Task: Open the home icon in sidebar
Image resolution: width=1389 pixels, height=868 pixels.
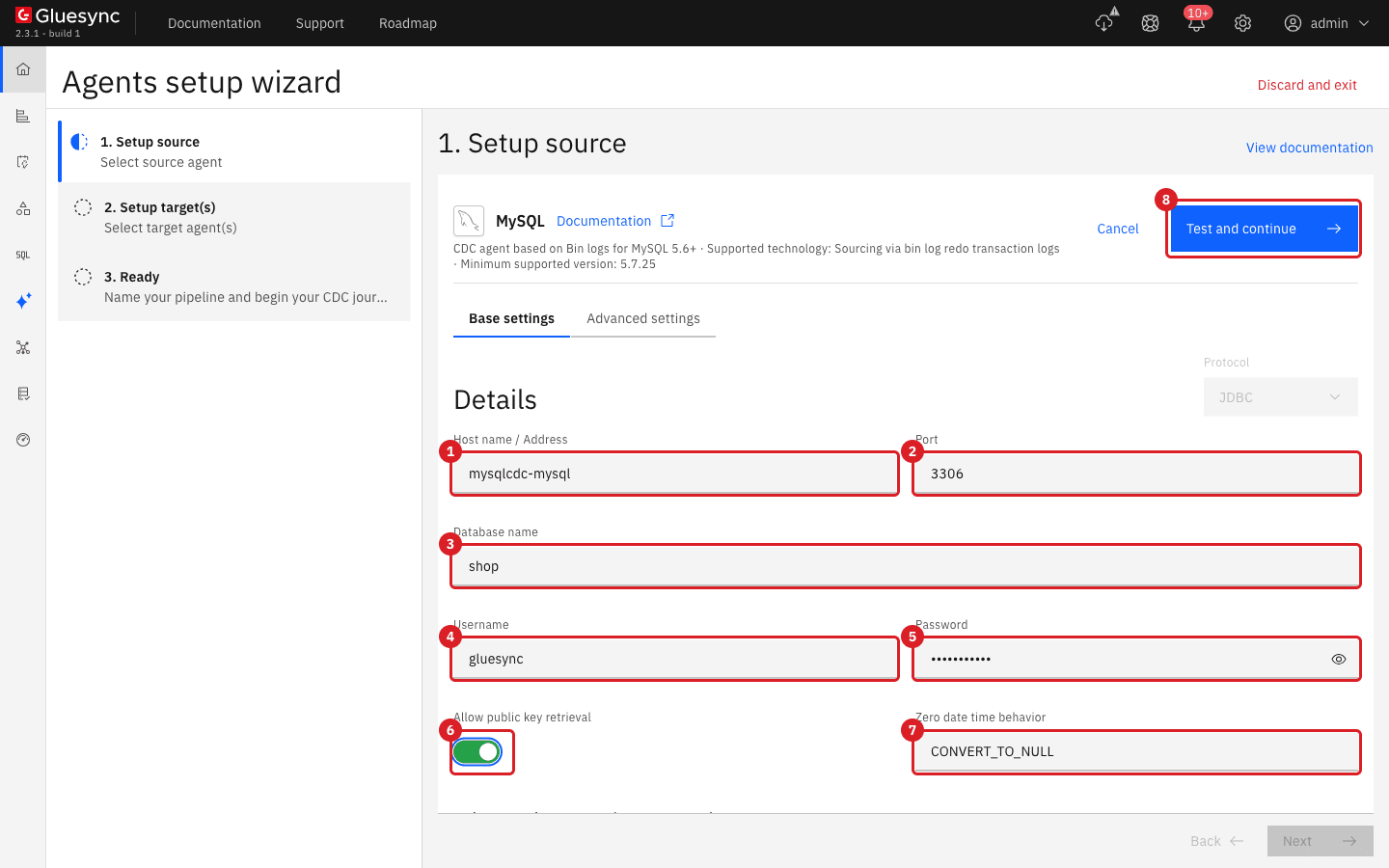Action: pyautogui.click(x=23, y=69)
